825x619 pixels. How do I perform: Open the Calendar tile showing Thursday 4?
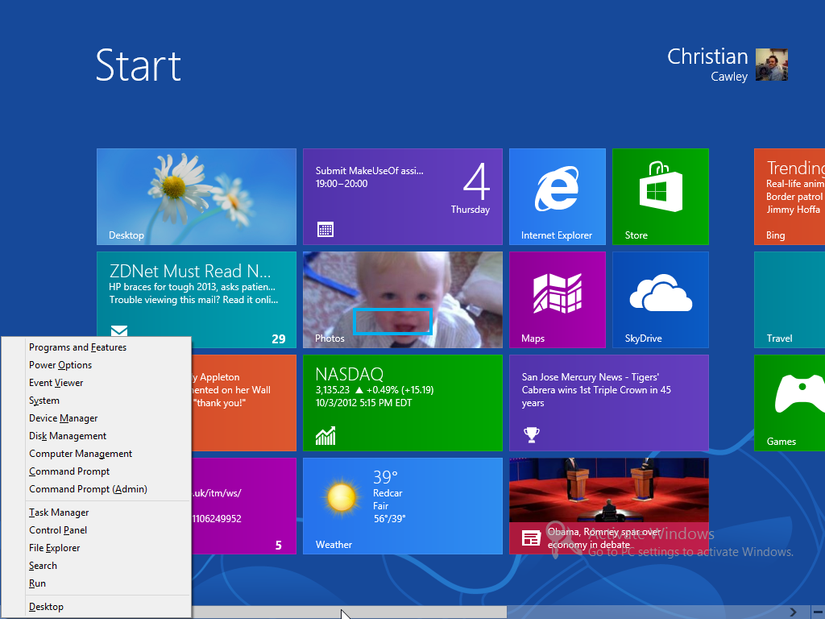pos(403,196)
